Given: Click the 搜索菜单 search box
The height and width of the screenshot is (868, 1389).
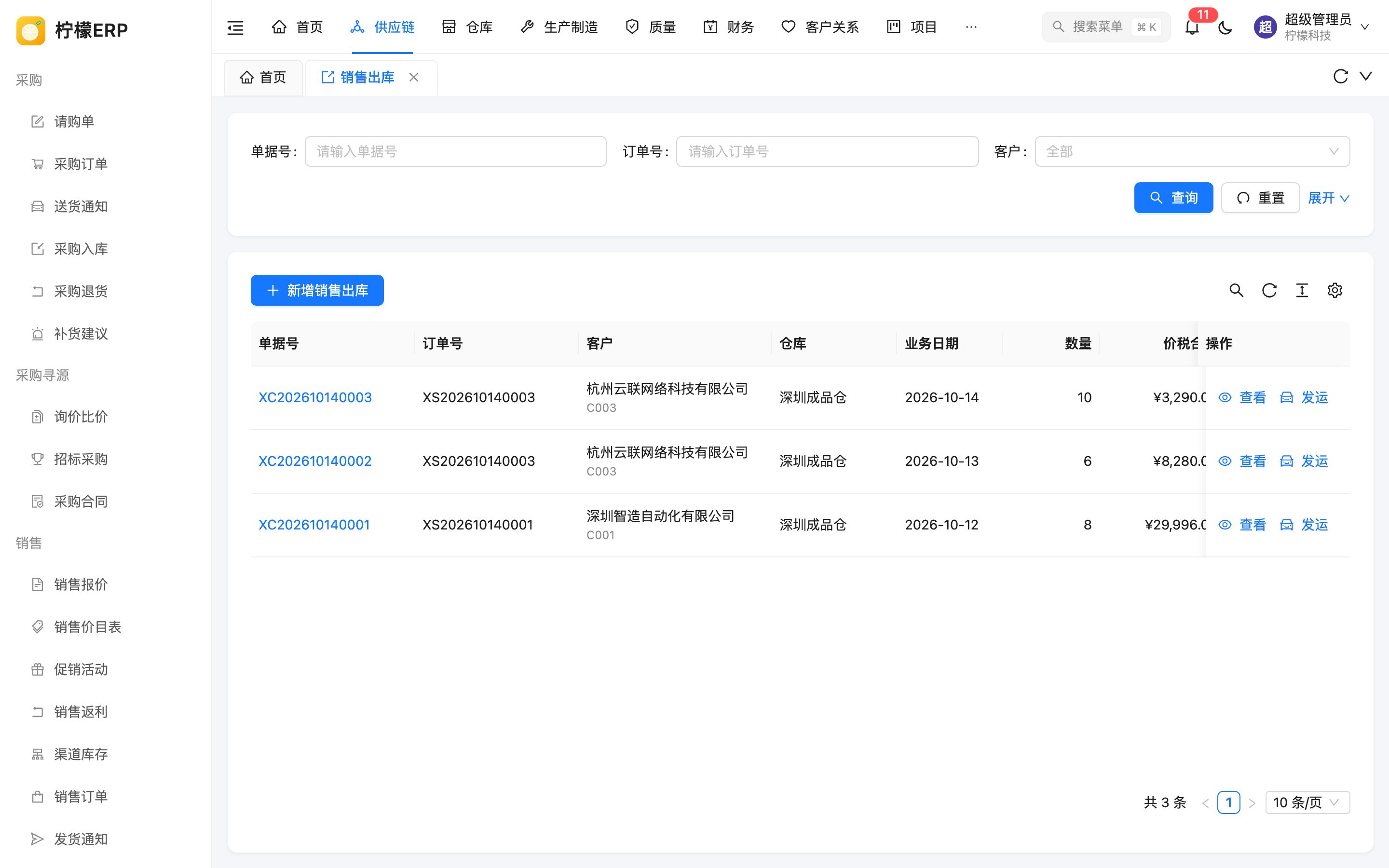Looking at the screenshot, I should (1106, 27).
